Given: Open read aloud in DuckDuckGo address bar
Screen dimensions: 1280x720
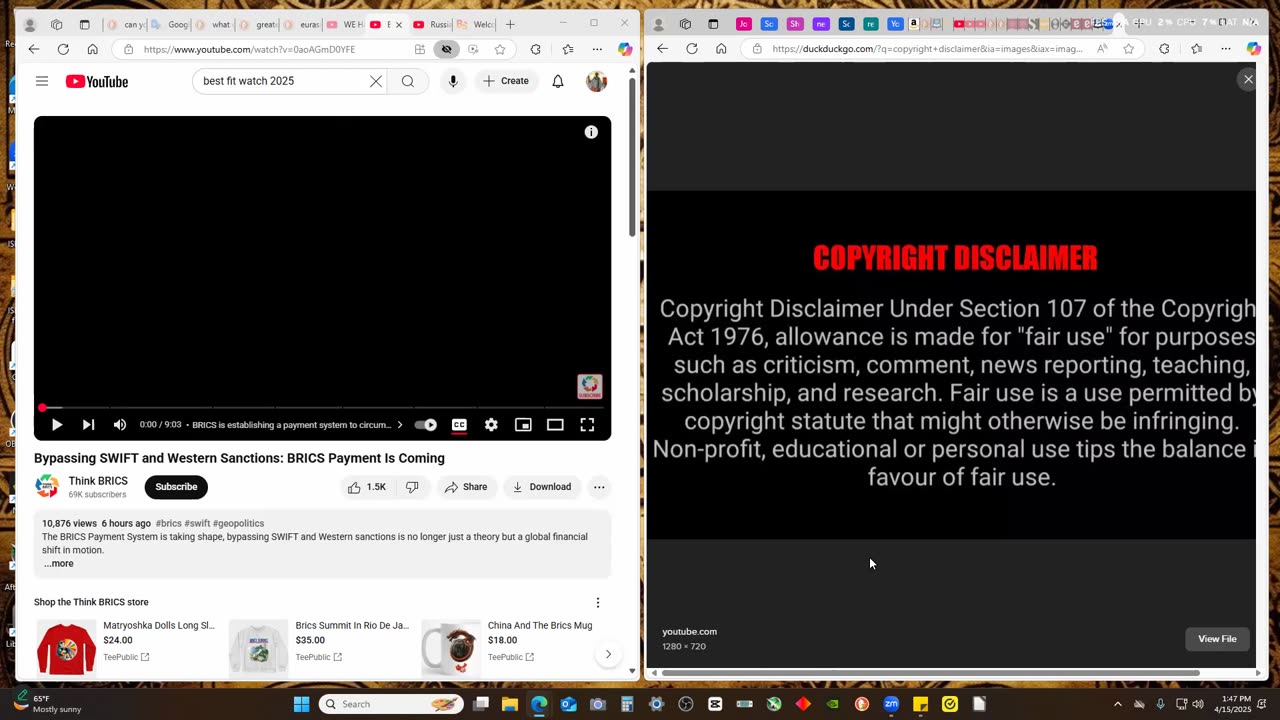Looking at the screenshot, I should click(1102, 49).
